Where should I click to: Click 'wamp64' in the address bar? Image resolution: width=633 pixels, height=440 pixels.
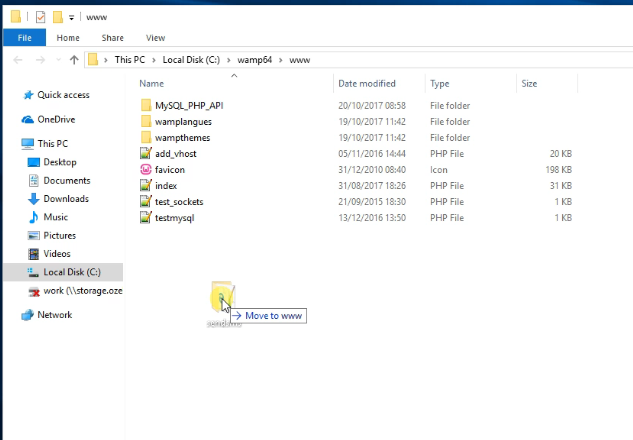click(254, 60)
